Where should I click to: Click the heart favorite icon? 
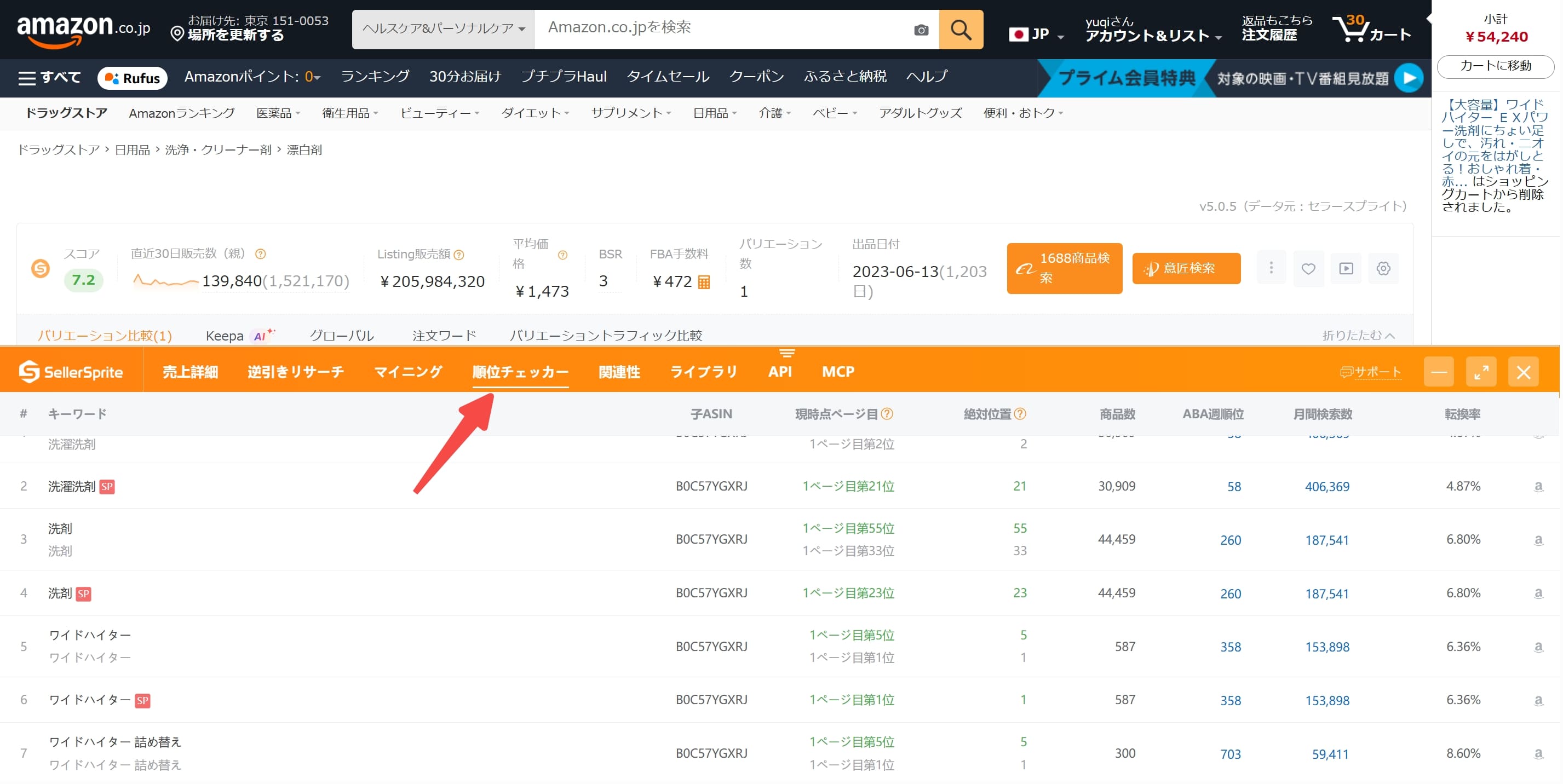coord(1309,268)
